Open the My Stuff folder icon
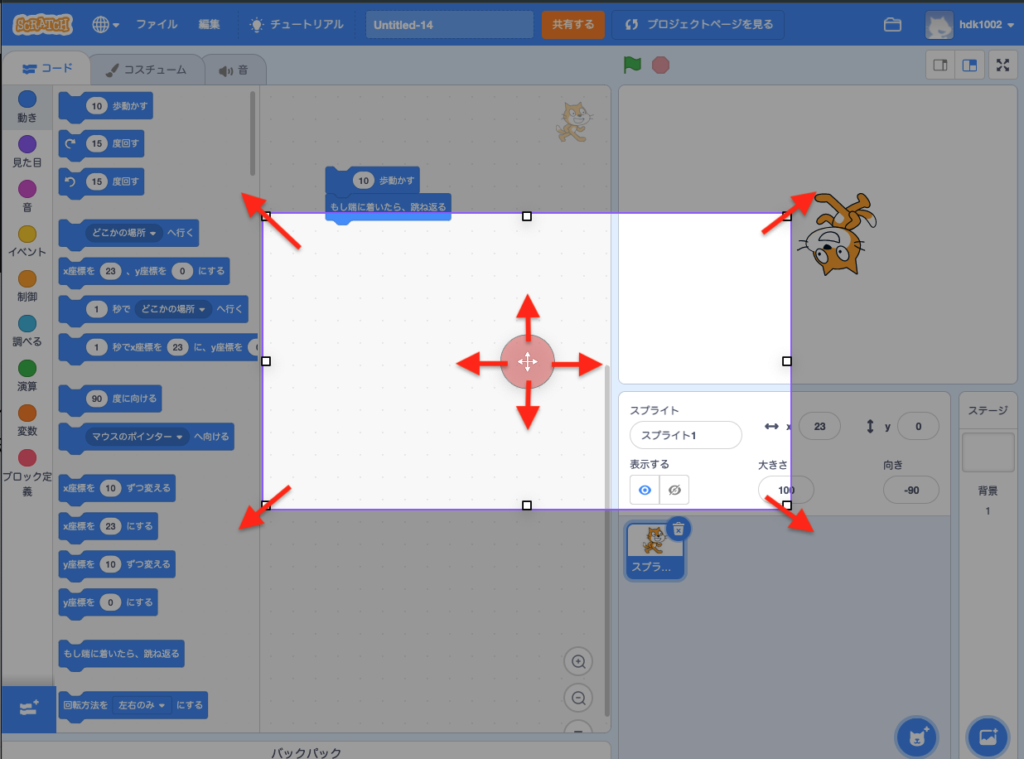Image resolution: width=1024 pixels, height=759 pixels. click(892, 25)
